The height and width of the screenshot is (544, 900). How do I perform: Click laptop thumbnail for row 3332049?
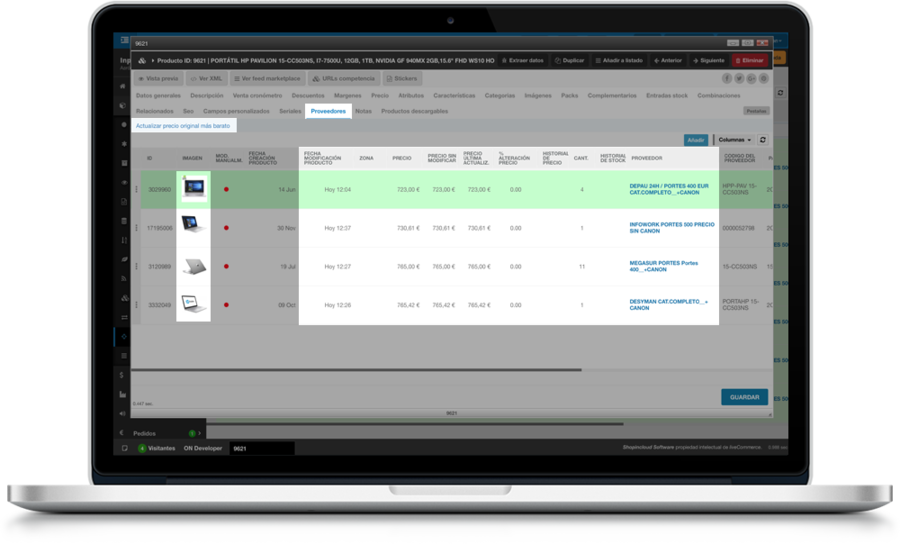(193, 304)
